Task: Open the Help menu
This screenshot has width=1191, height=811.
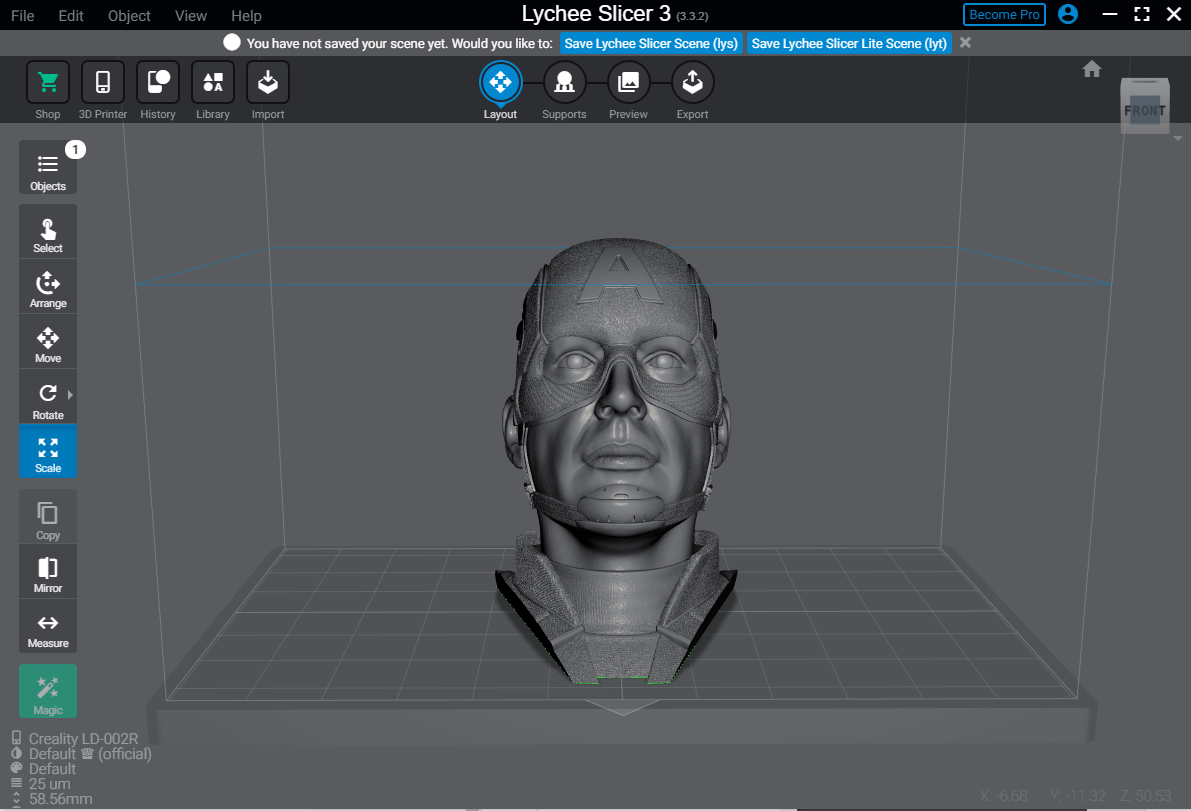Action: click(246, 16)
